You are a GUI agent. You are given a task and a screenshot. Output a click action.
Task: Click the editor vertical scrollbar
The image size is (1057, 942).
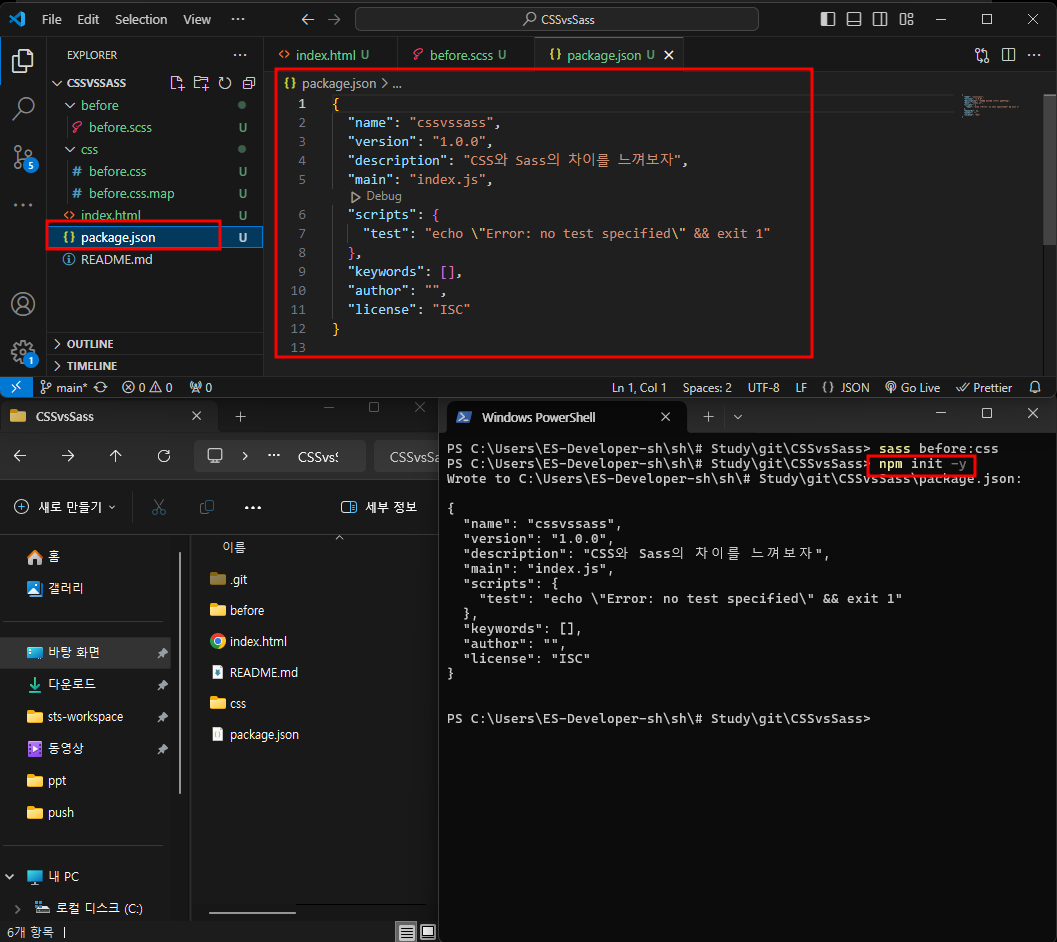click(x=1050, y=170)
